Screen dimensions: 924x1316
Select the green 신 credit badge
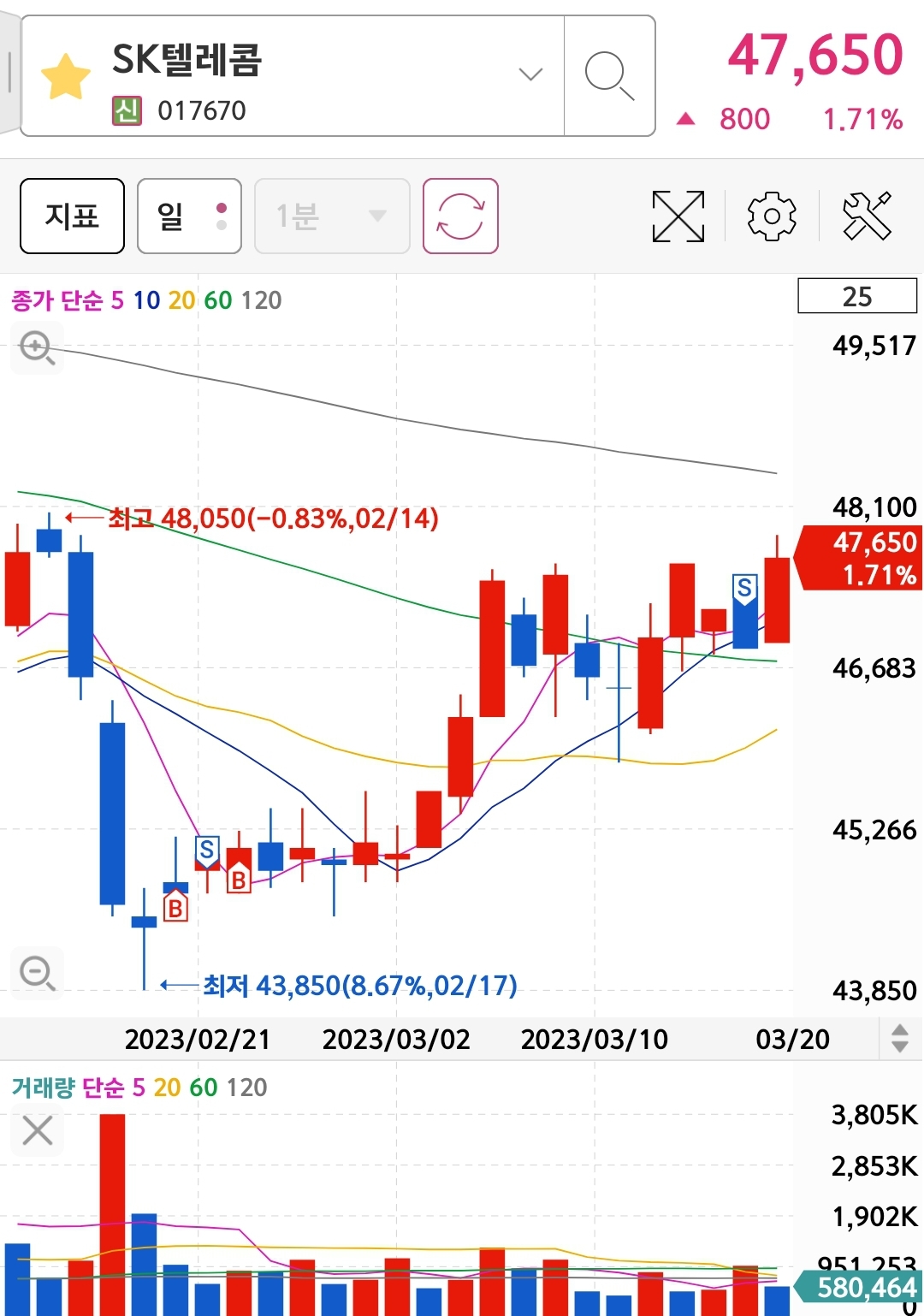click(127, 110)
